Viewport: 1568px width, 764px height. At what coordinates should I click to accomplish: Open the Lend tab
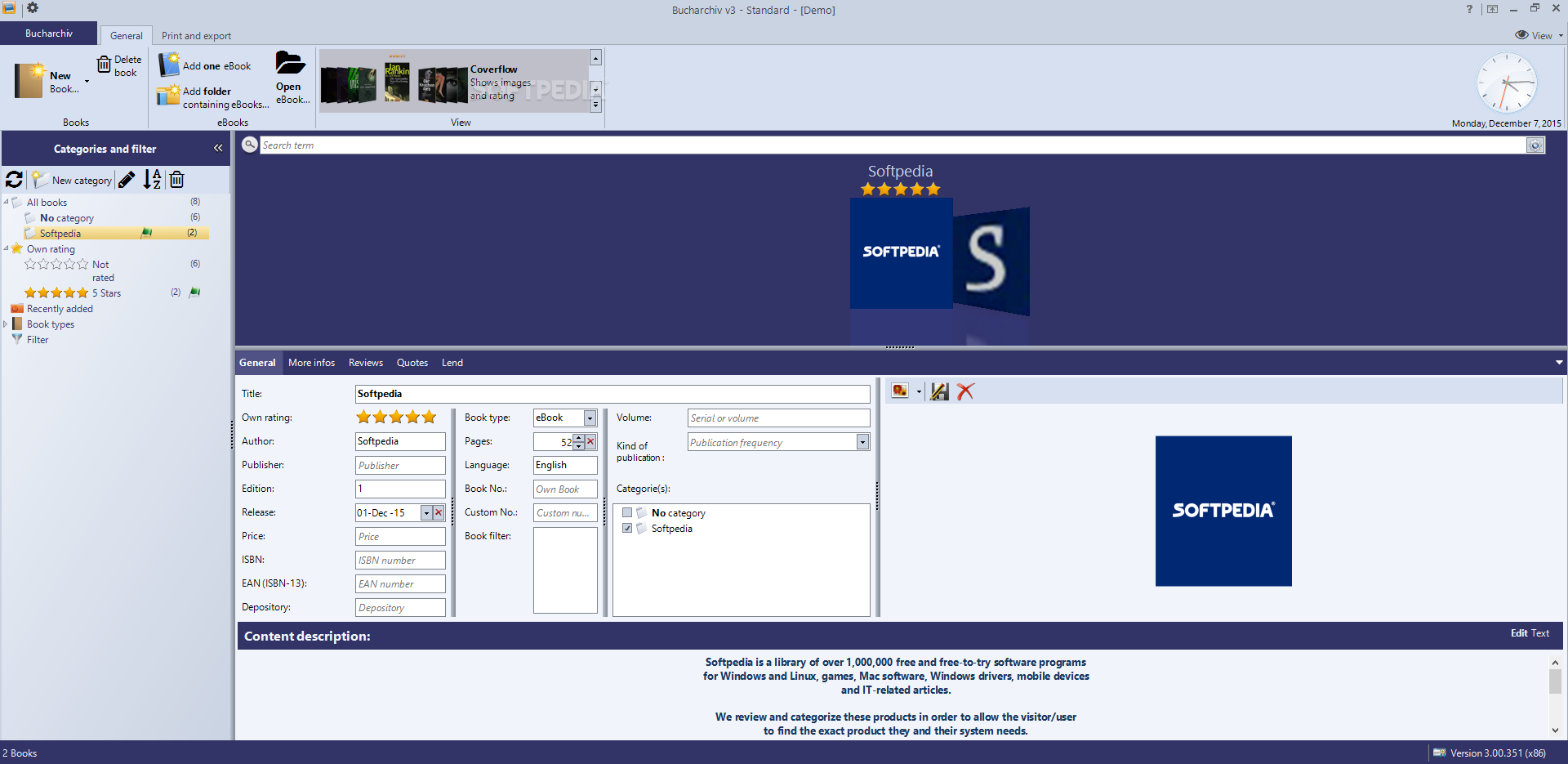pyautogui.click(x=452, y=362)
